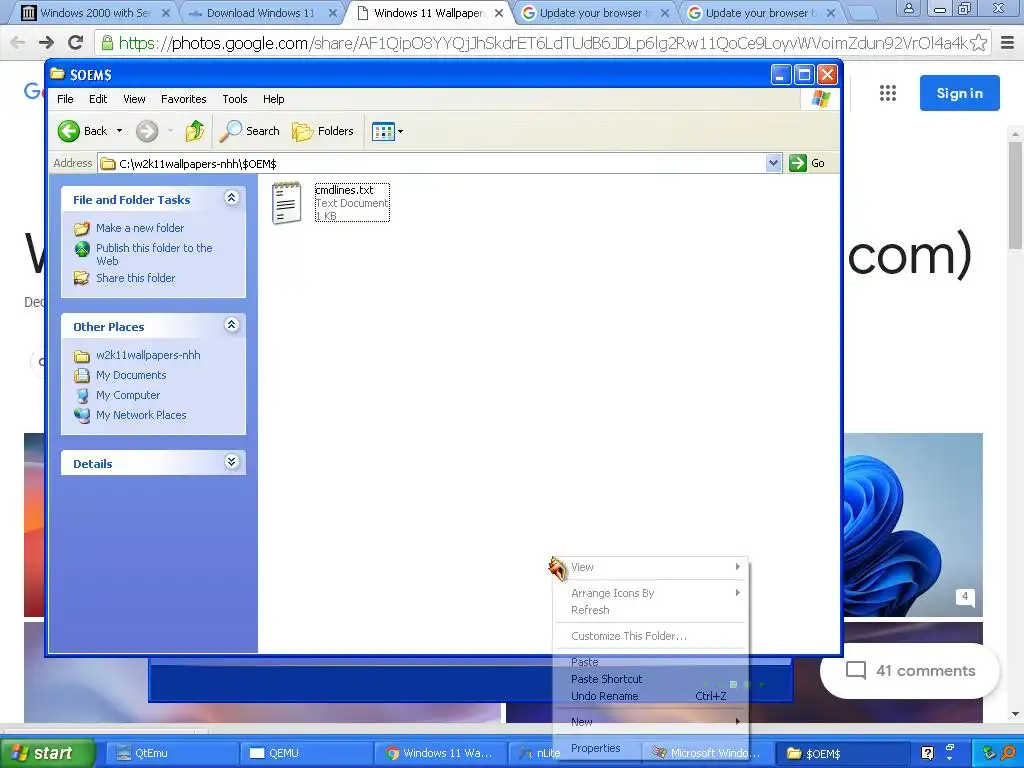This screenshot has width=1024, height=768.
Task: Click the blue Windows 11 bloom wallpaper thumbnail
Action: coord(913,525)
